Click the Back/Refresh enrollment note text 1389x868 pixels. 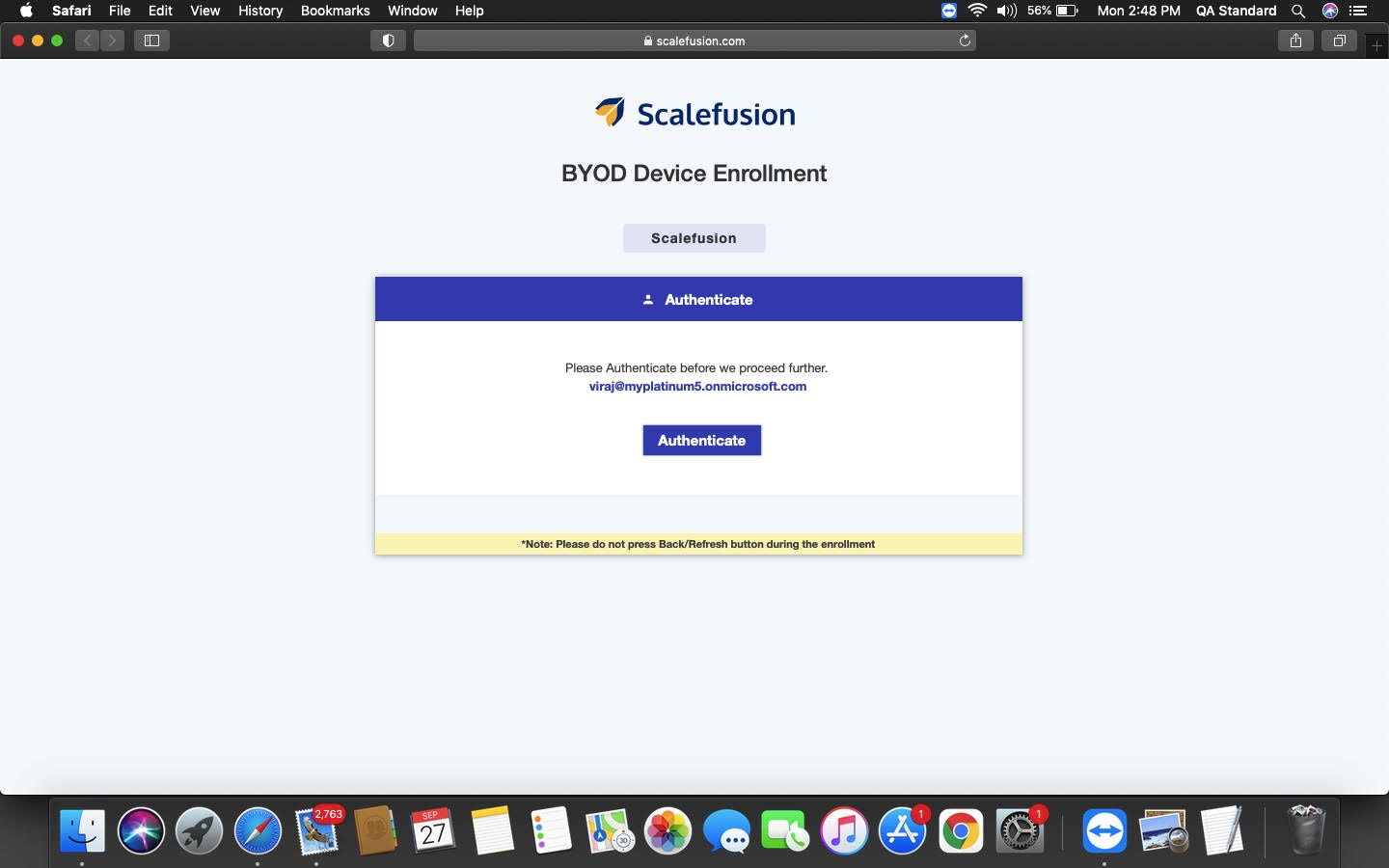click(698, 544)
